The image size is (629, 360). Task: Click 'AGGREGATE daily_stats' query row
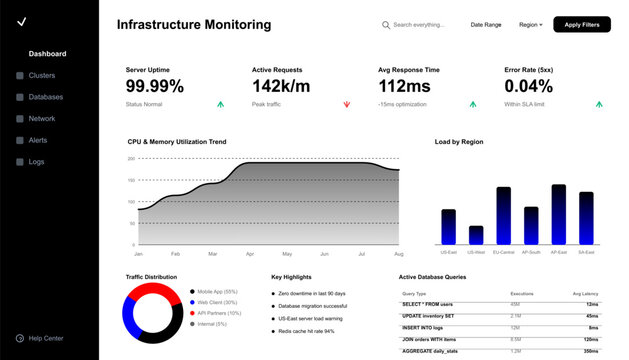500,351
